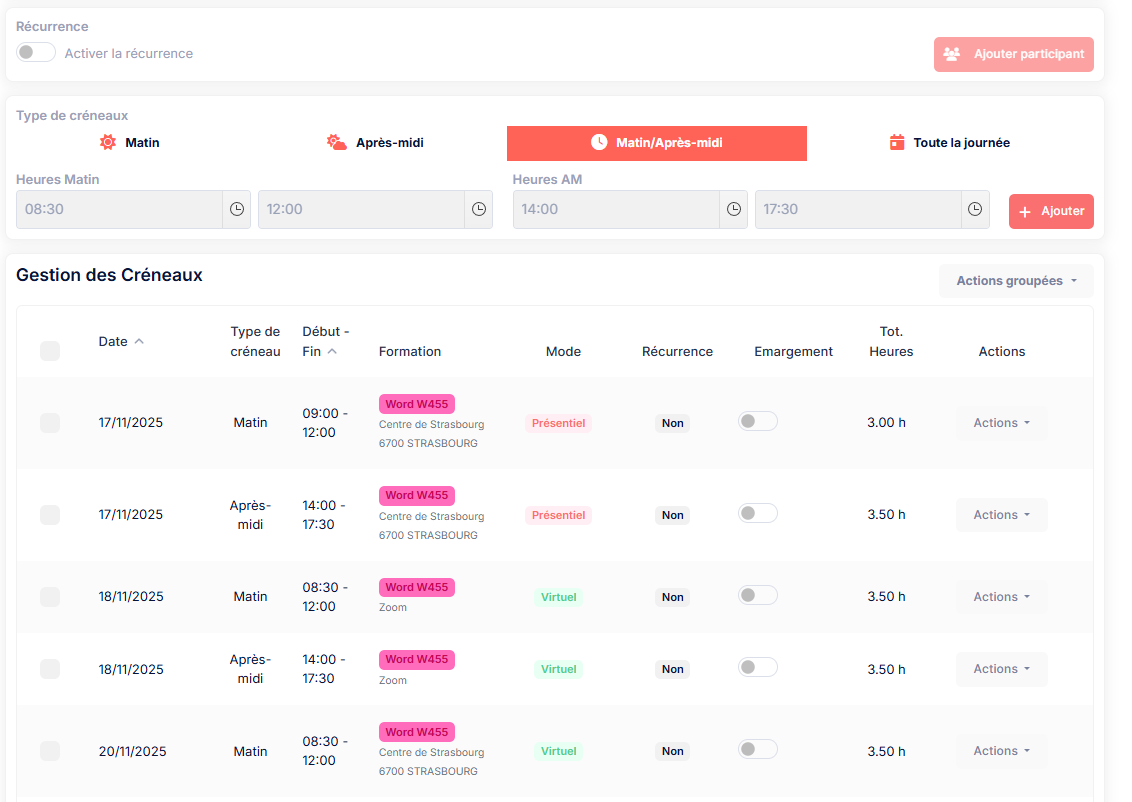The width and height of the screenshot is (1132, 802).
Task: Check the select-all checkbox in table header
Action: point(50,351)
